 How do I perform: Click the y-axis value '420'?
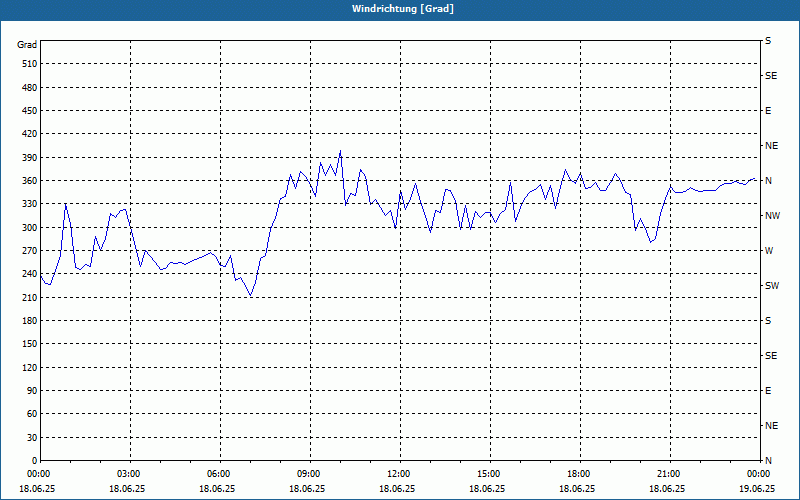(x=30, y=134)
